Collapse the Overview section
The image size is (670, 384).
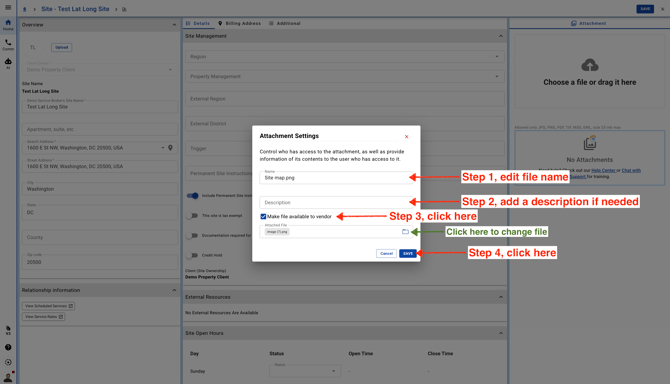174,25
